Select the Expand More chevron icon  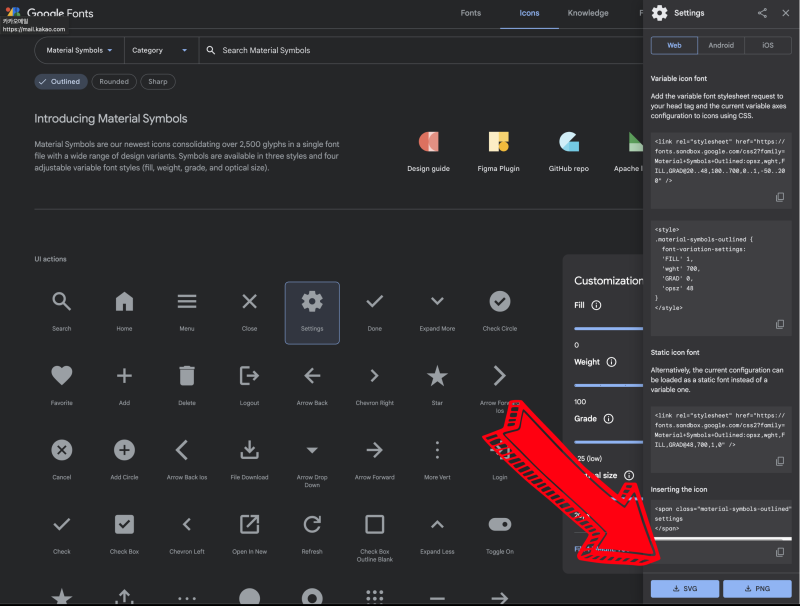click(x=437, y=302)
